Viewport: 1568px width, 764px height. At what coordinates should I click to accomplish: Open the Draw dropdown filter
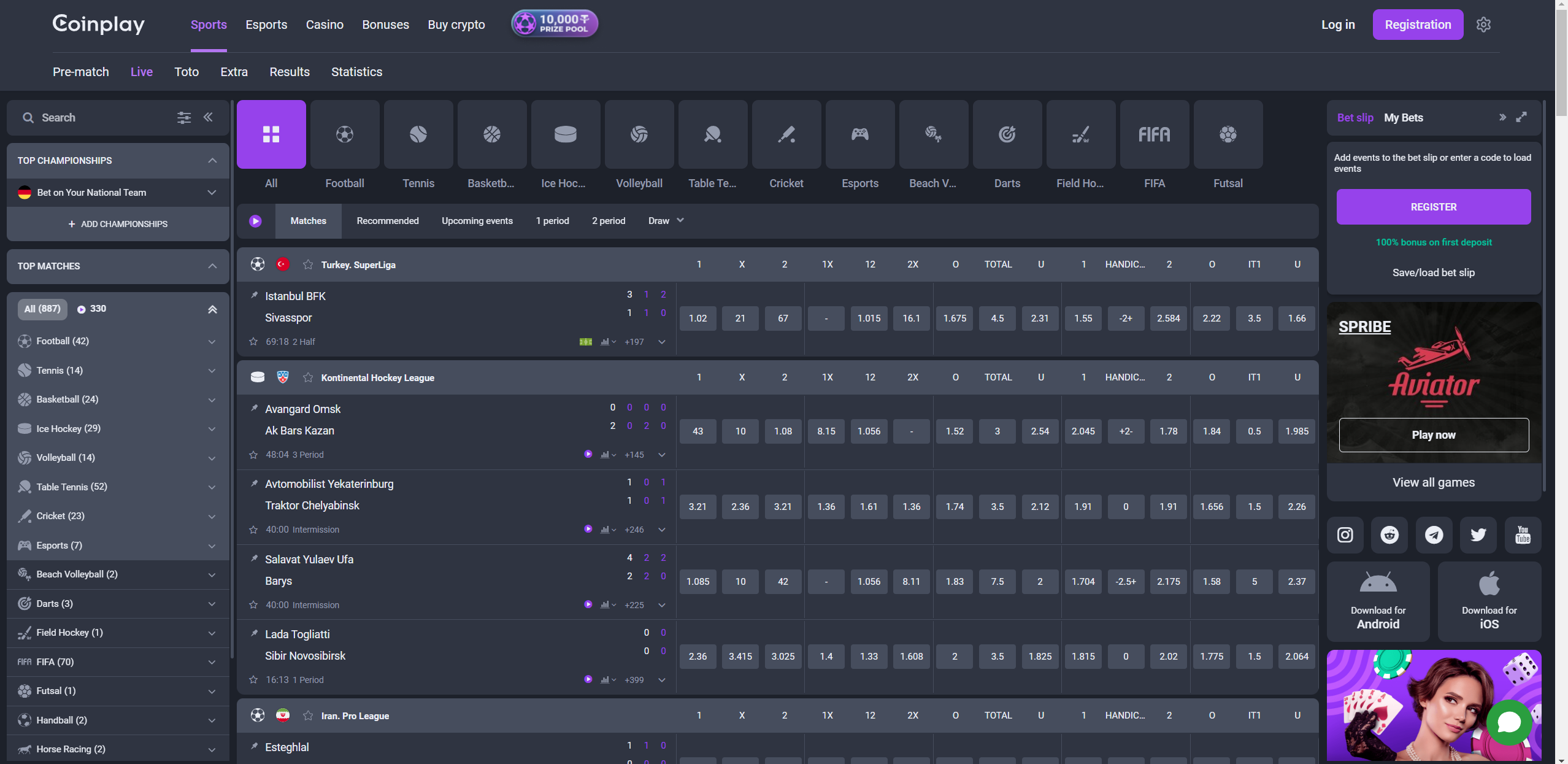point(666,221)
